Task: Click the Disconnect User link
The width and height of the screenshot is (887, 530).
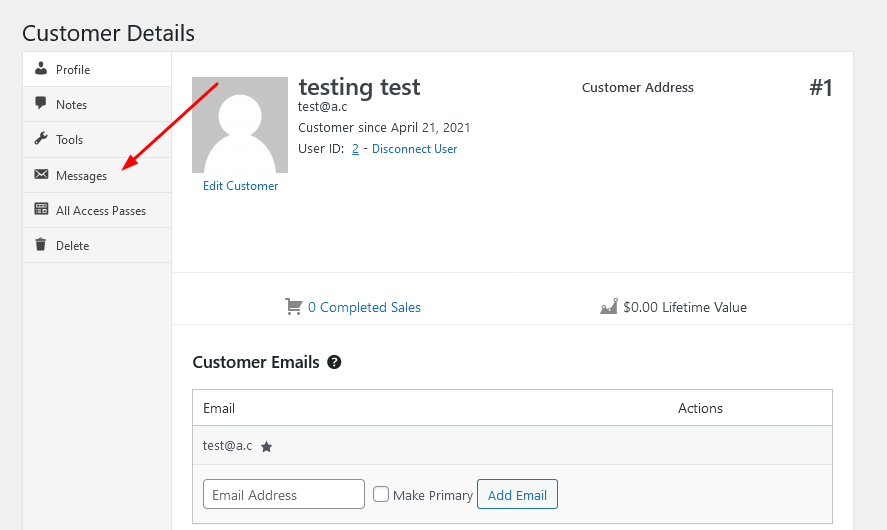Action: [414, 149]
